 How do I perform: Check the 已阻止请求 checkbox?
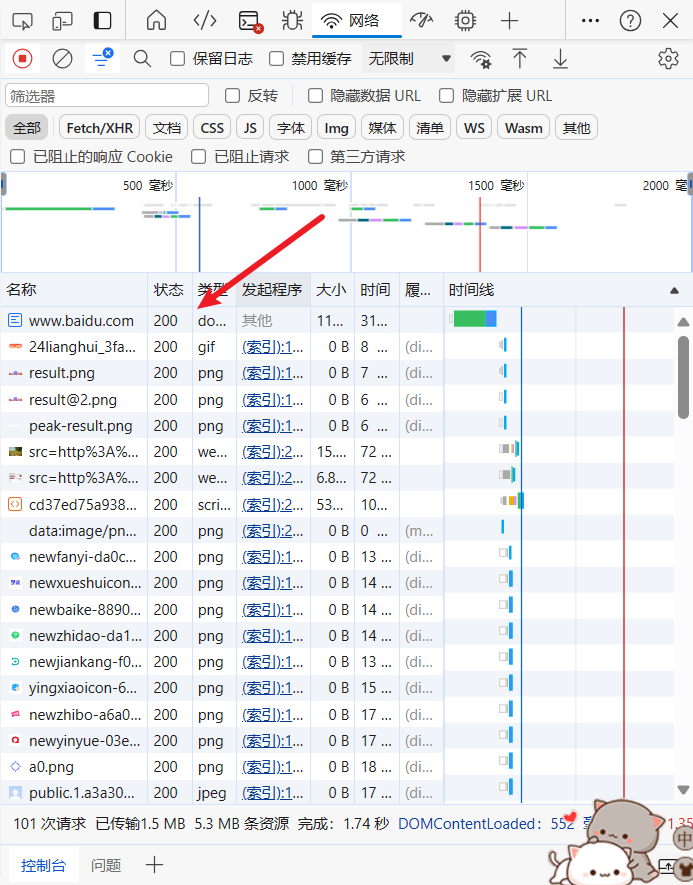tap(199, 156)
